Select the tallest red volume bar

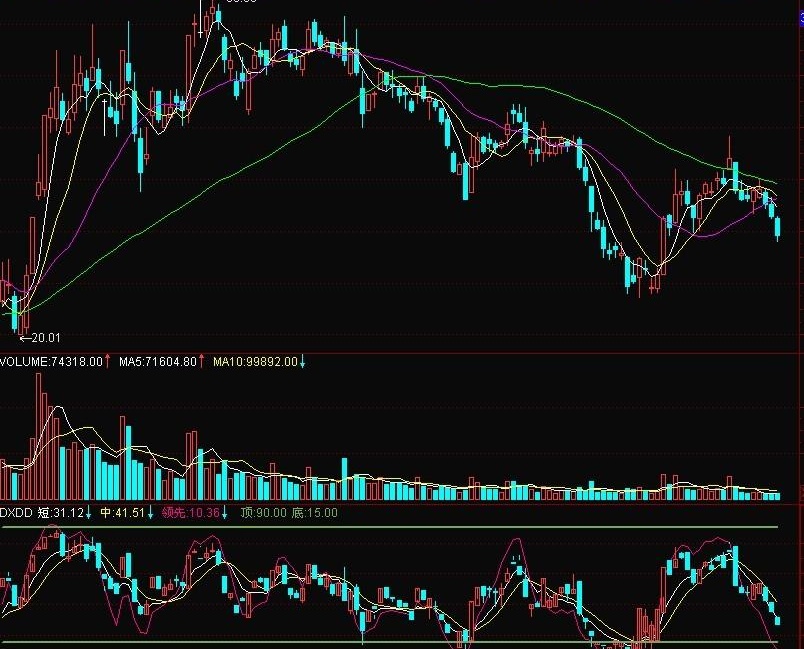[x=38, y=437]
